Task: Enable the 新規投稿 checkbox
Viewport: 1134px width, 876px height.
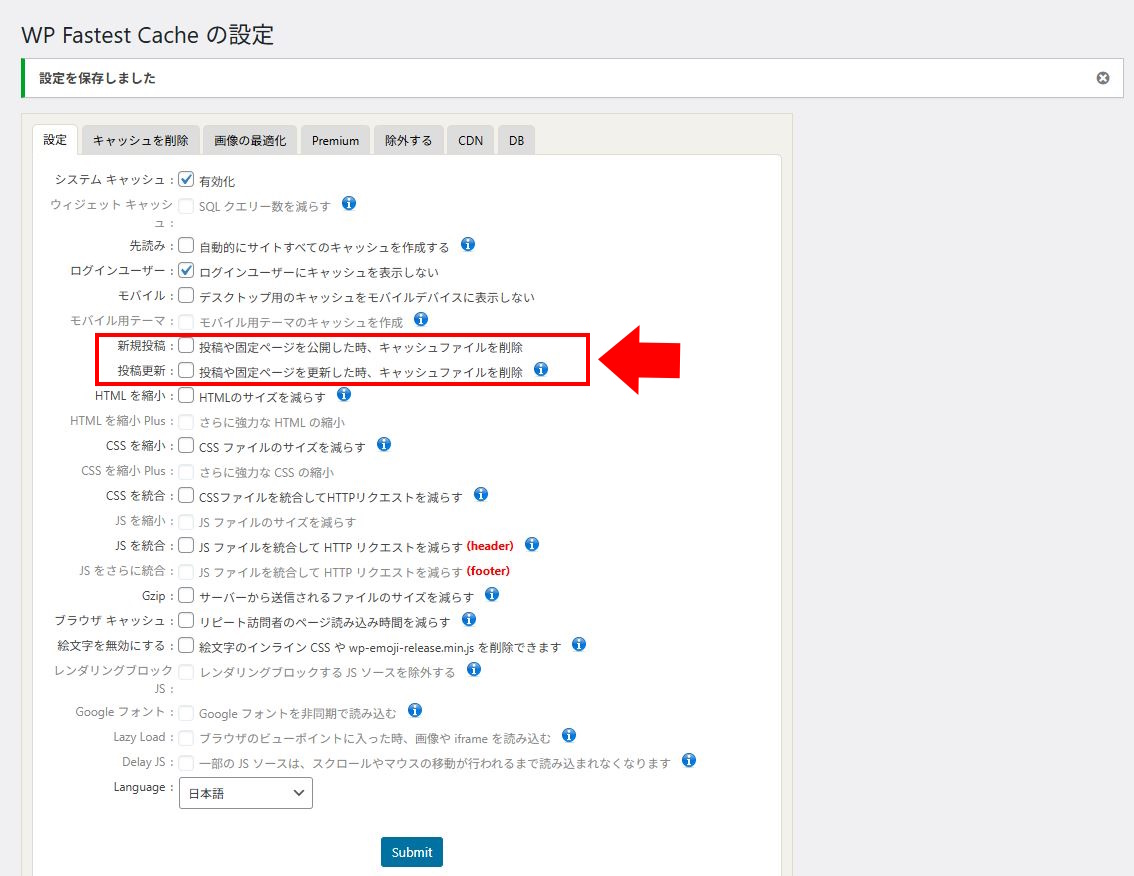Action: (x=186, y=346)
